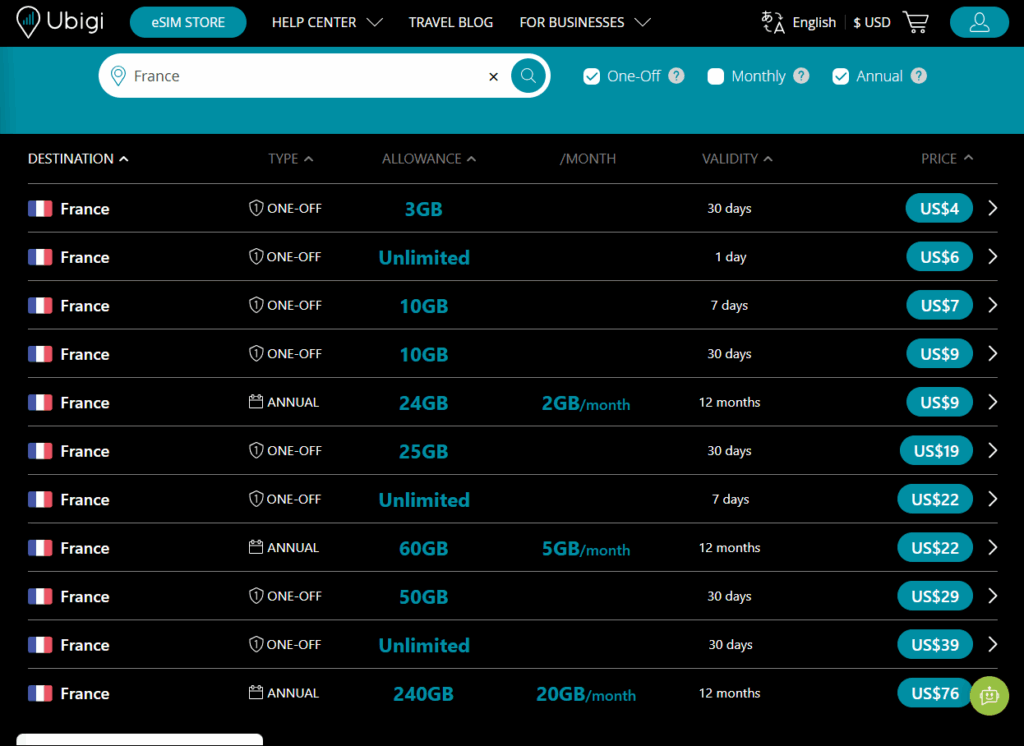The image size is (1024, 746).
Task: Open the chatbot assistant icon
Action: click(x=989, y=696)
